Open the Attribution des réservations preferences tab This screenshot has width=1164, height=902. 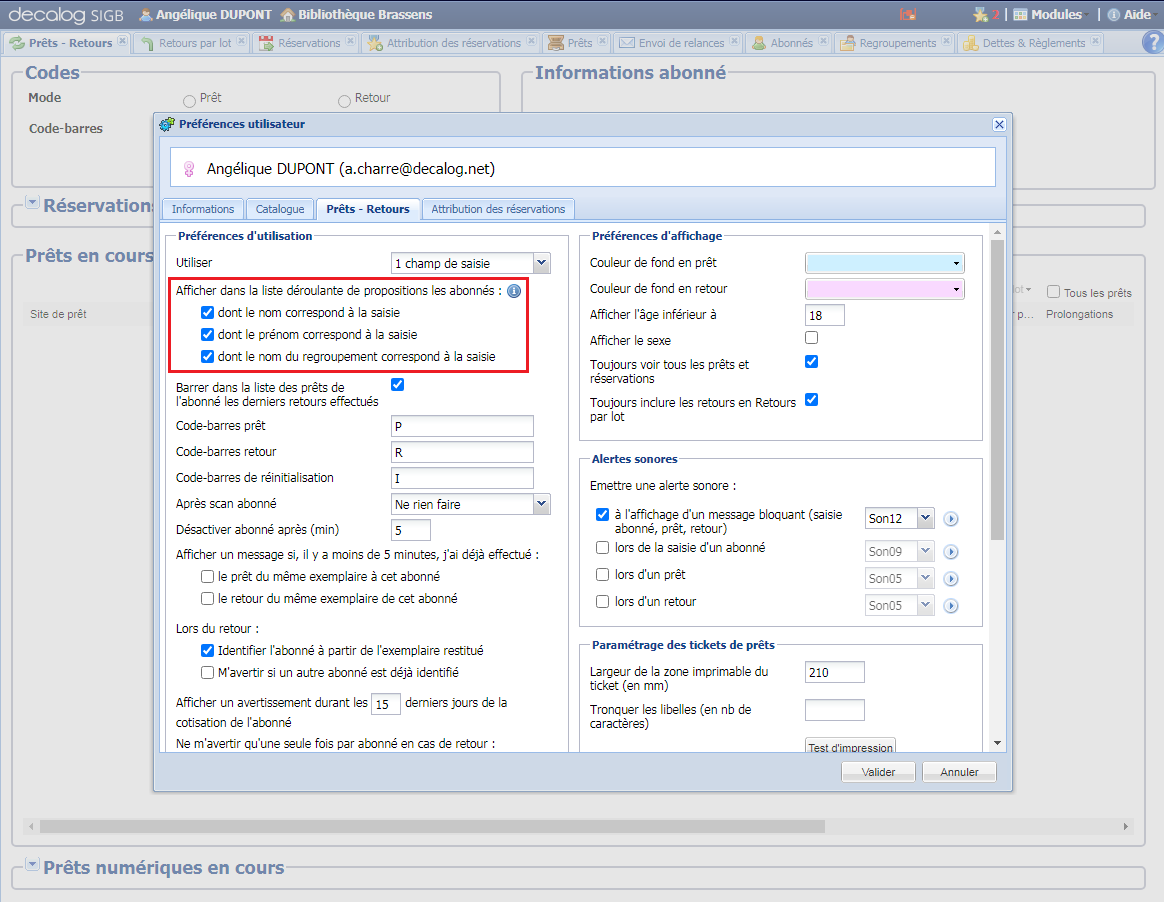coord(498,209)
